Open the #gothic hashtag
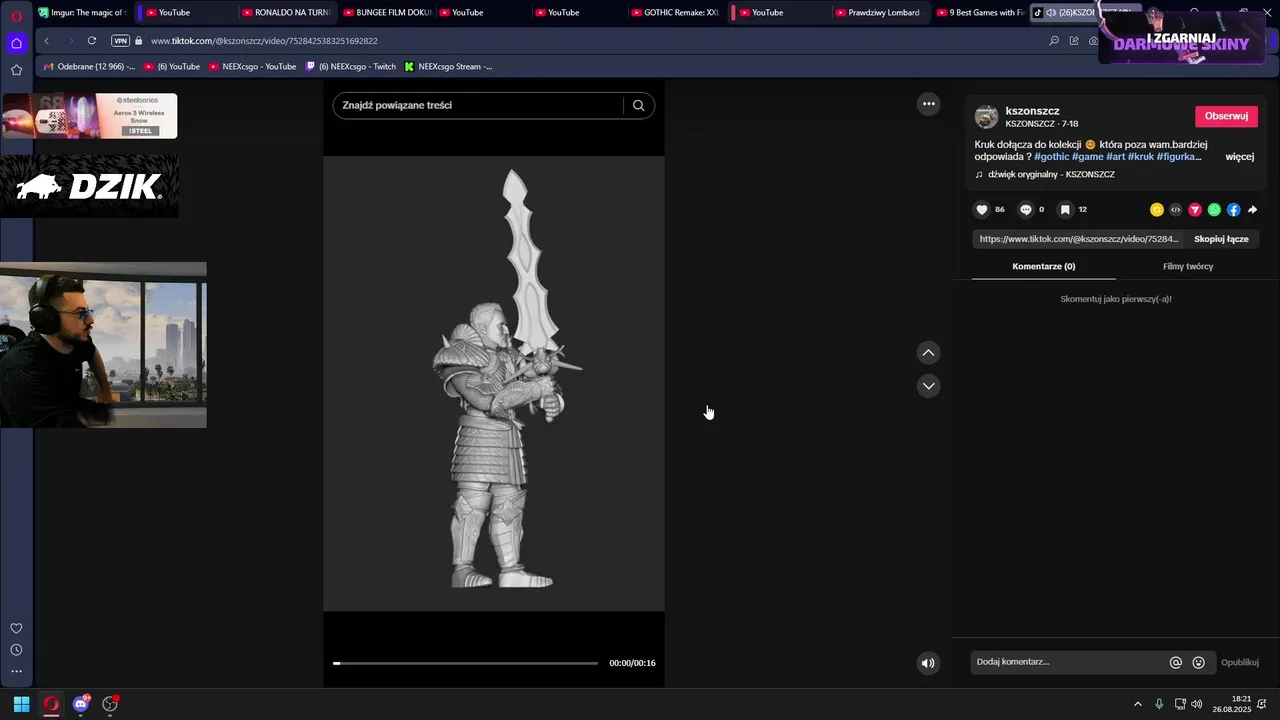 [1051, 157]
